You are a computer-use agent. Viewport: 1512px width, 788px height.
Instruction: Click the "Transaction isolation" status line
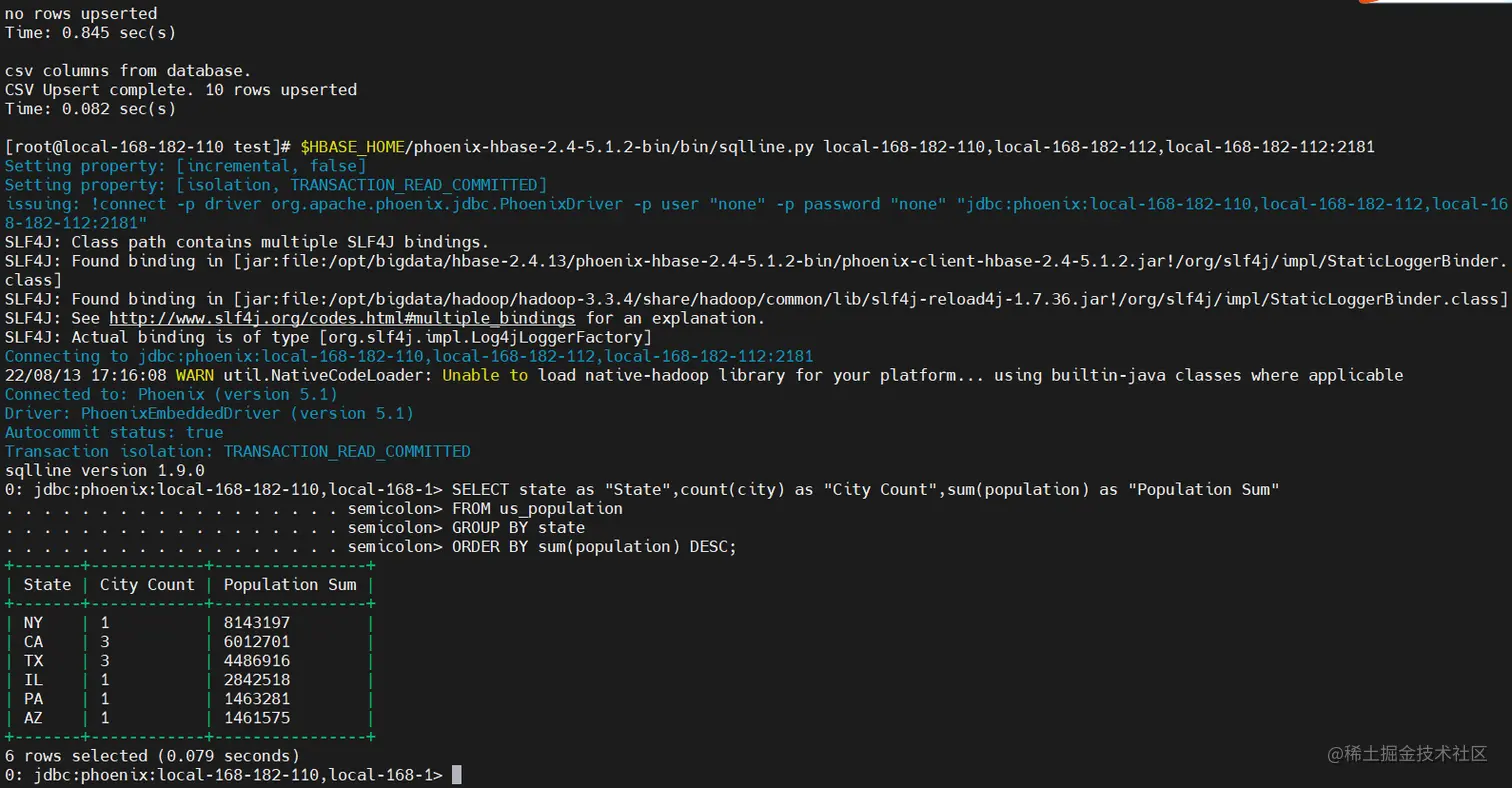coord(237,451)
